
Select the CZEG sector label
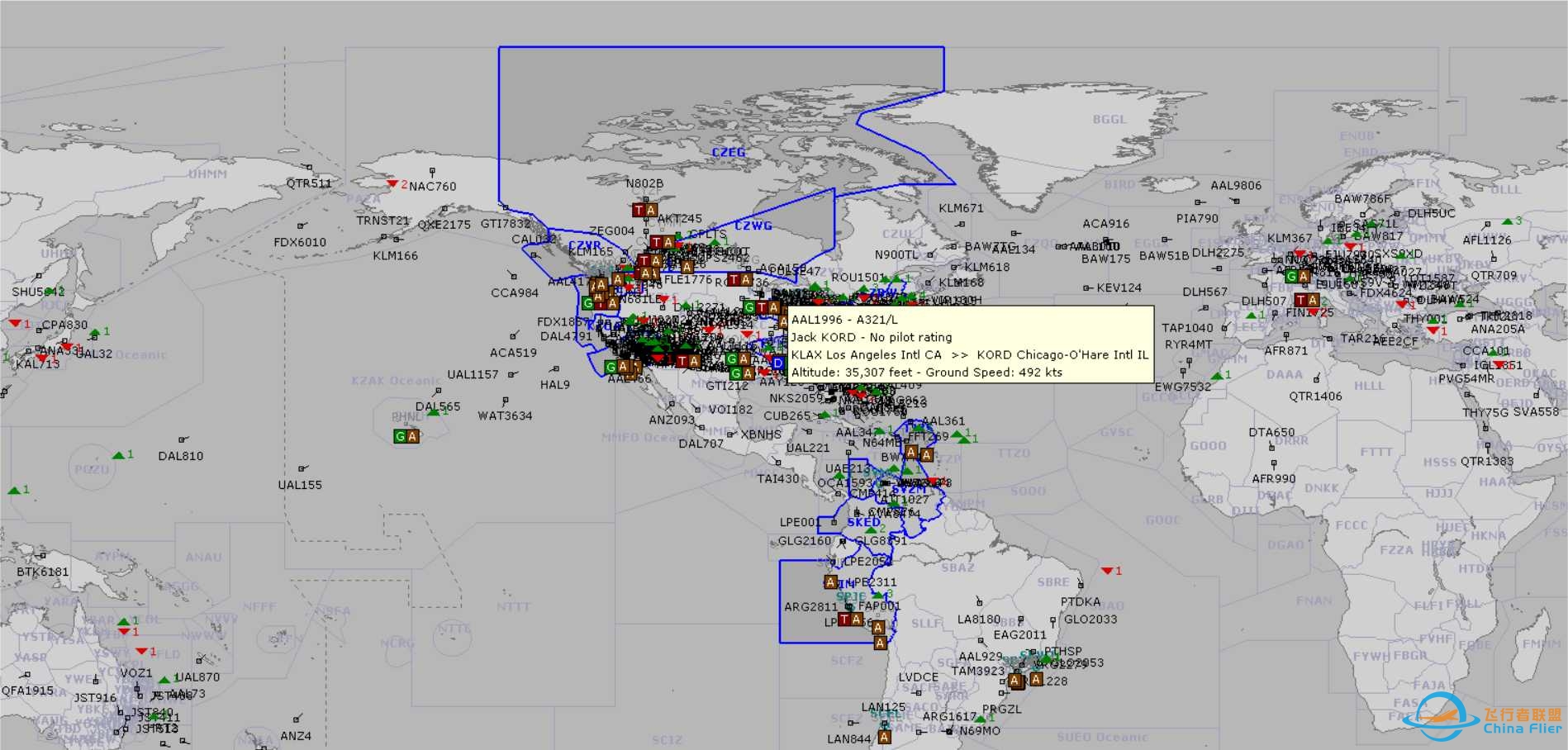tap(728, 152)
